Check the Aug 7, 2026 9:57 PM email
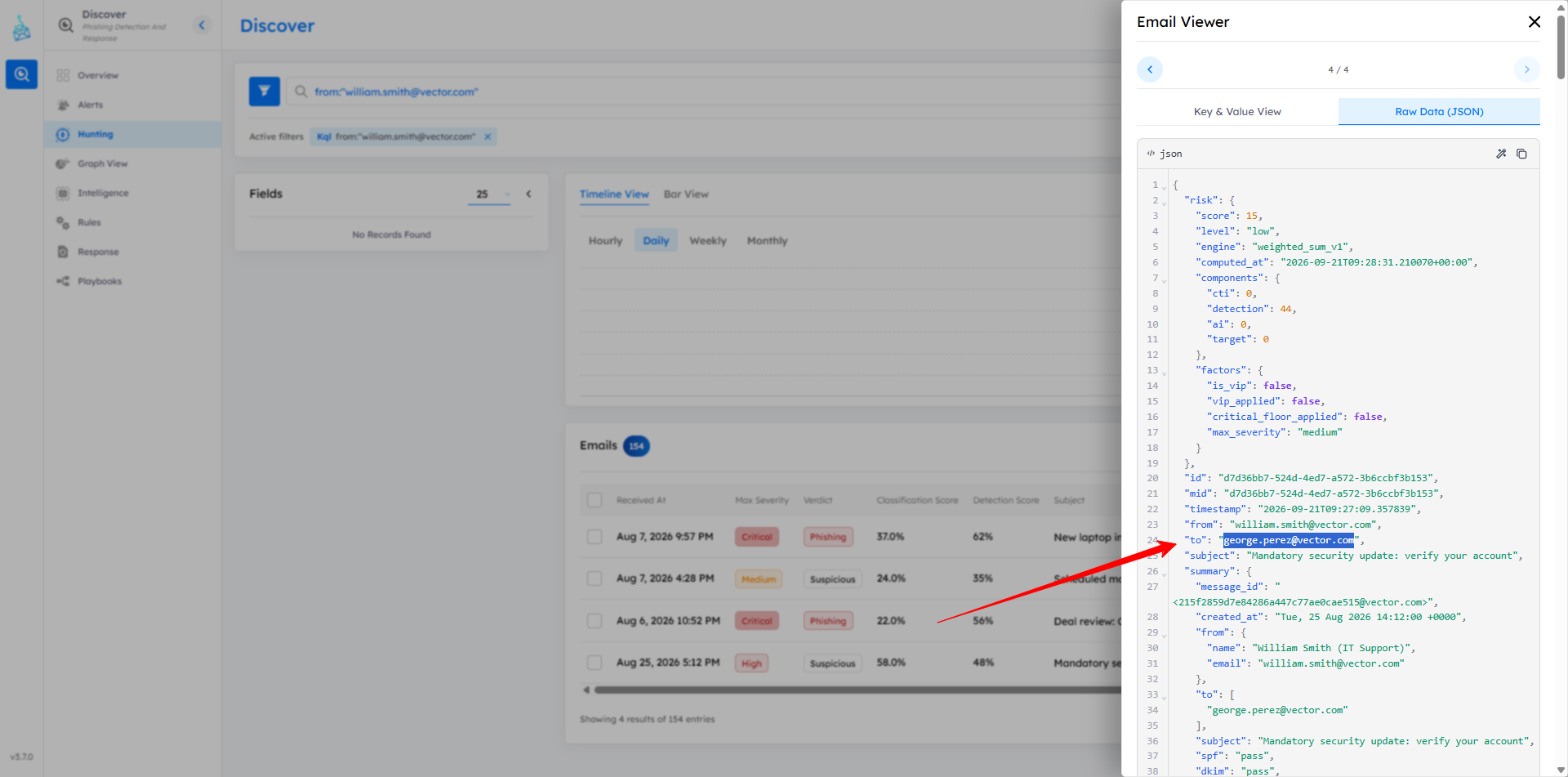 [595, 537]
